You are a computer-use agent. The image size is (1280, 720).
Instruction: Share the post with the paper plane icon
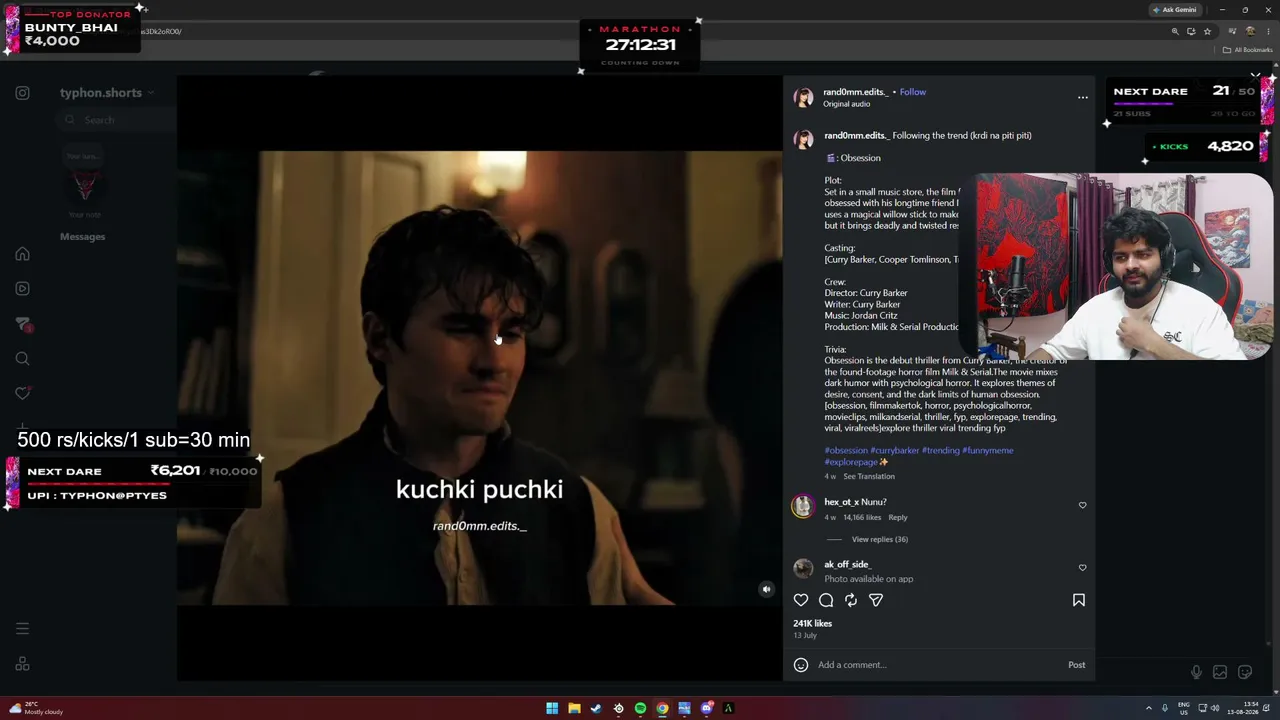pyautogui.click(x=876, y=600)
